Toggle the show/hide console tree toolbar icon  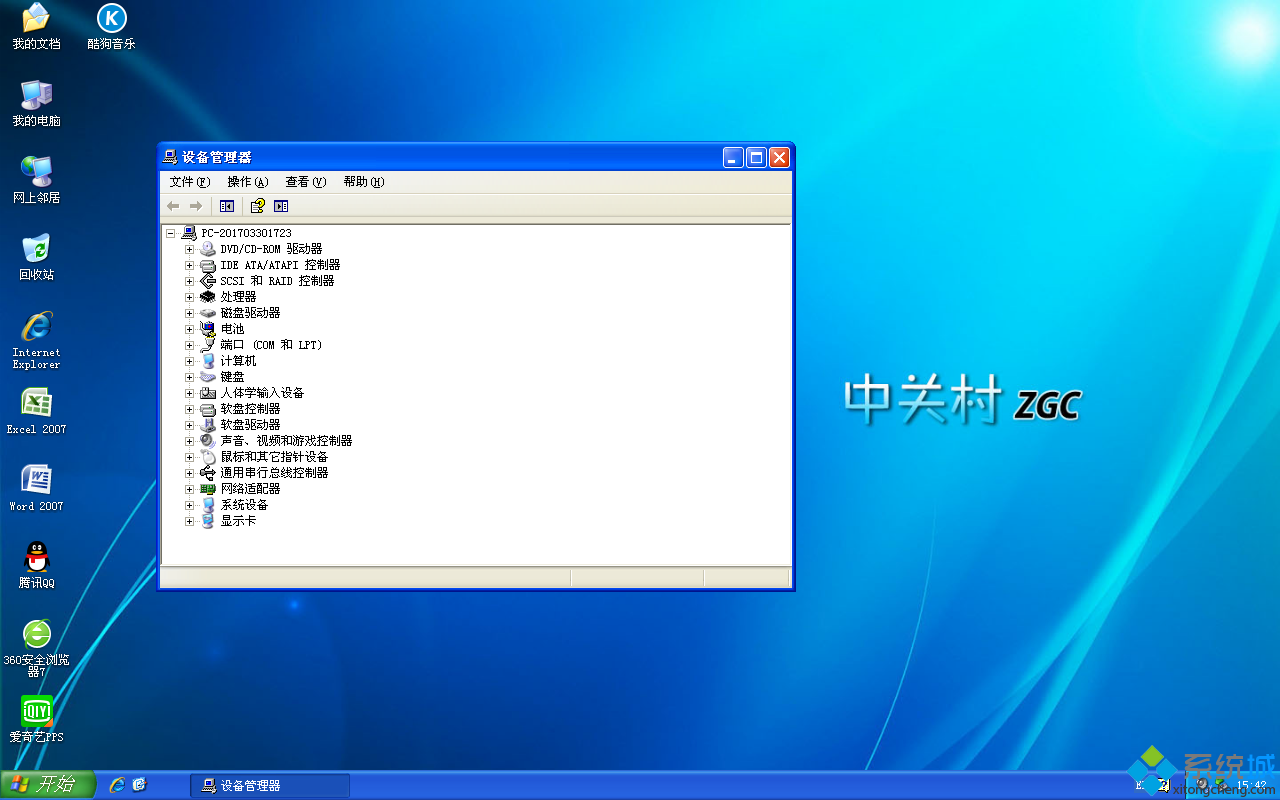[x=227, y=206]
